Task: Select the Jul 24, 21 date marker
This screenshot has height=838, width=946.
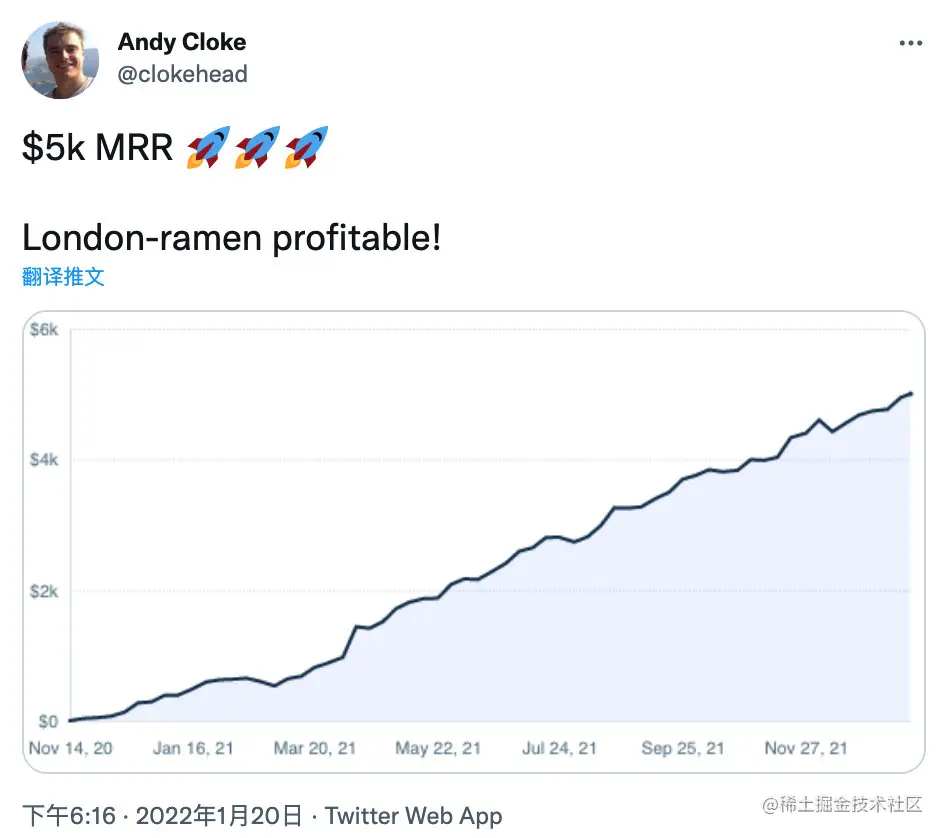Action: [559, 748]
